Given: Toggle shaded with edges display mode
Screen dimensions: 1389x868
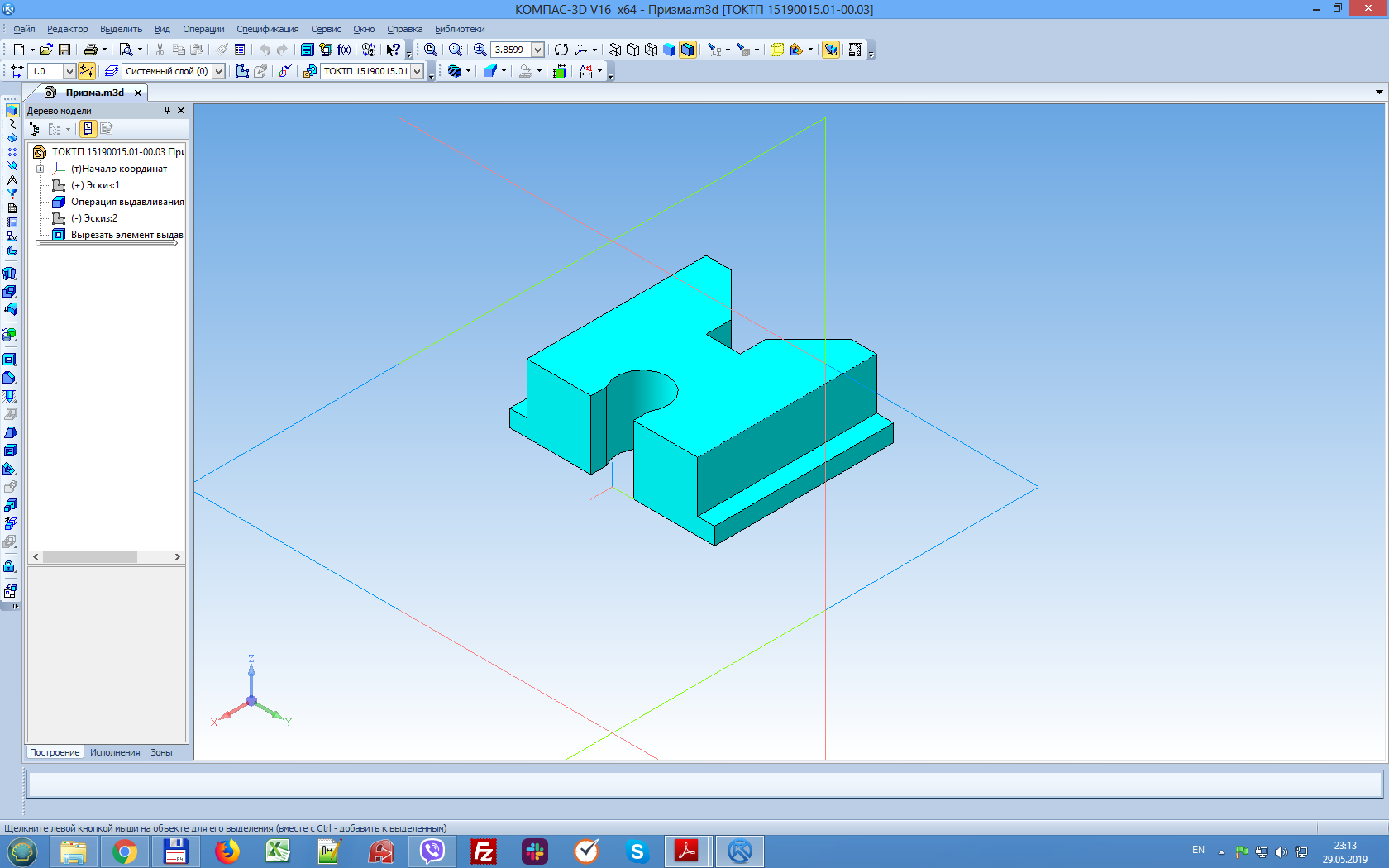Looking at the screenshot, I should 687,50.
